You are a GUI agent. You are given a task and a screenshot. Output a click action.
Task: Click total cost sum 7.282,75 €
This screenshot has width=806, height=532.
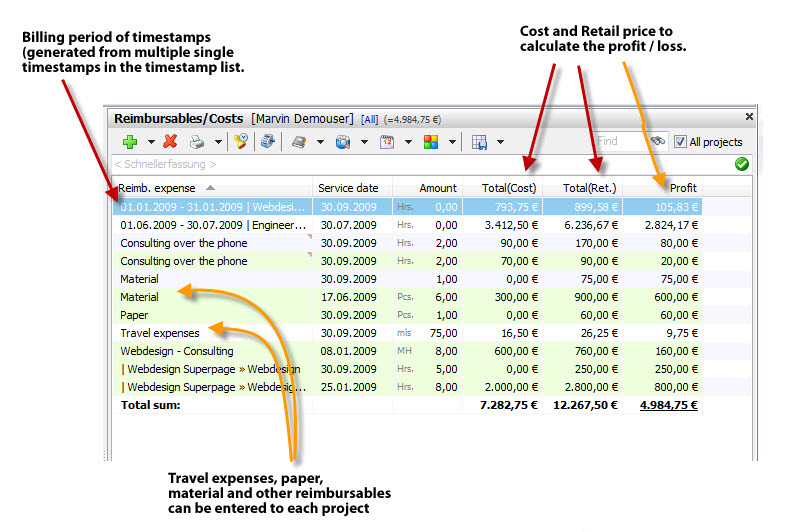[x=508, y=405]
